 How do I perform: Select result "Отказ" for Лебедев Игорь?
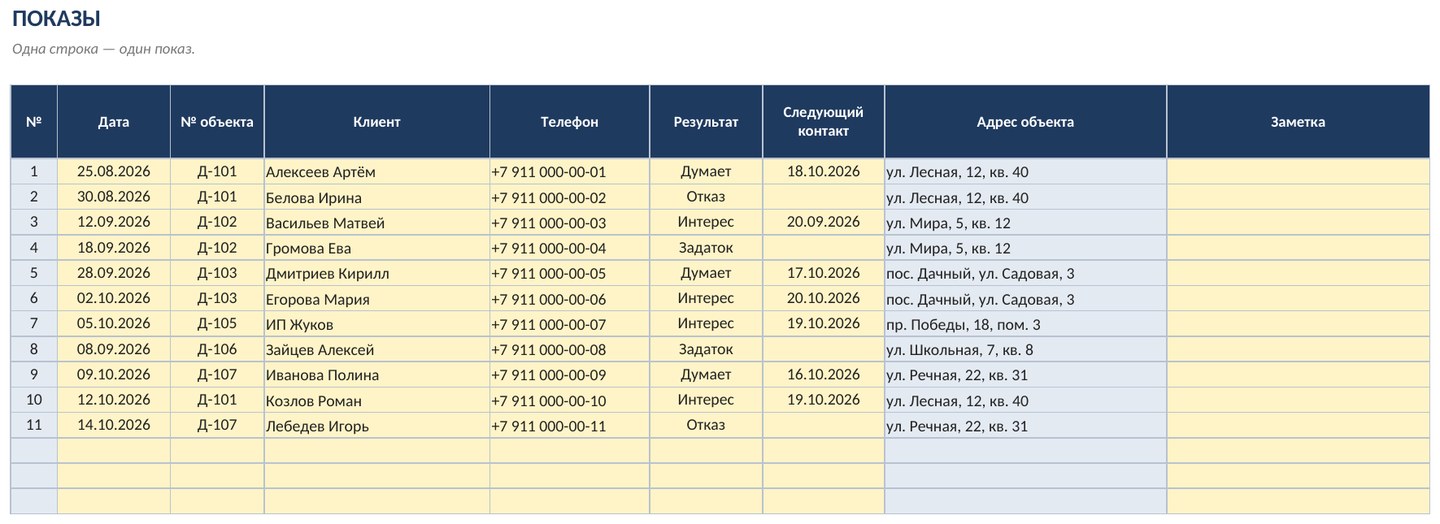(x=706, y=425)
